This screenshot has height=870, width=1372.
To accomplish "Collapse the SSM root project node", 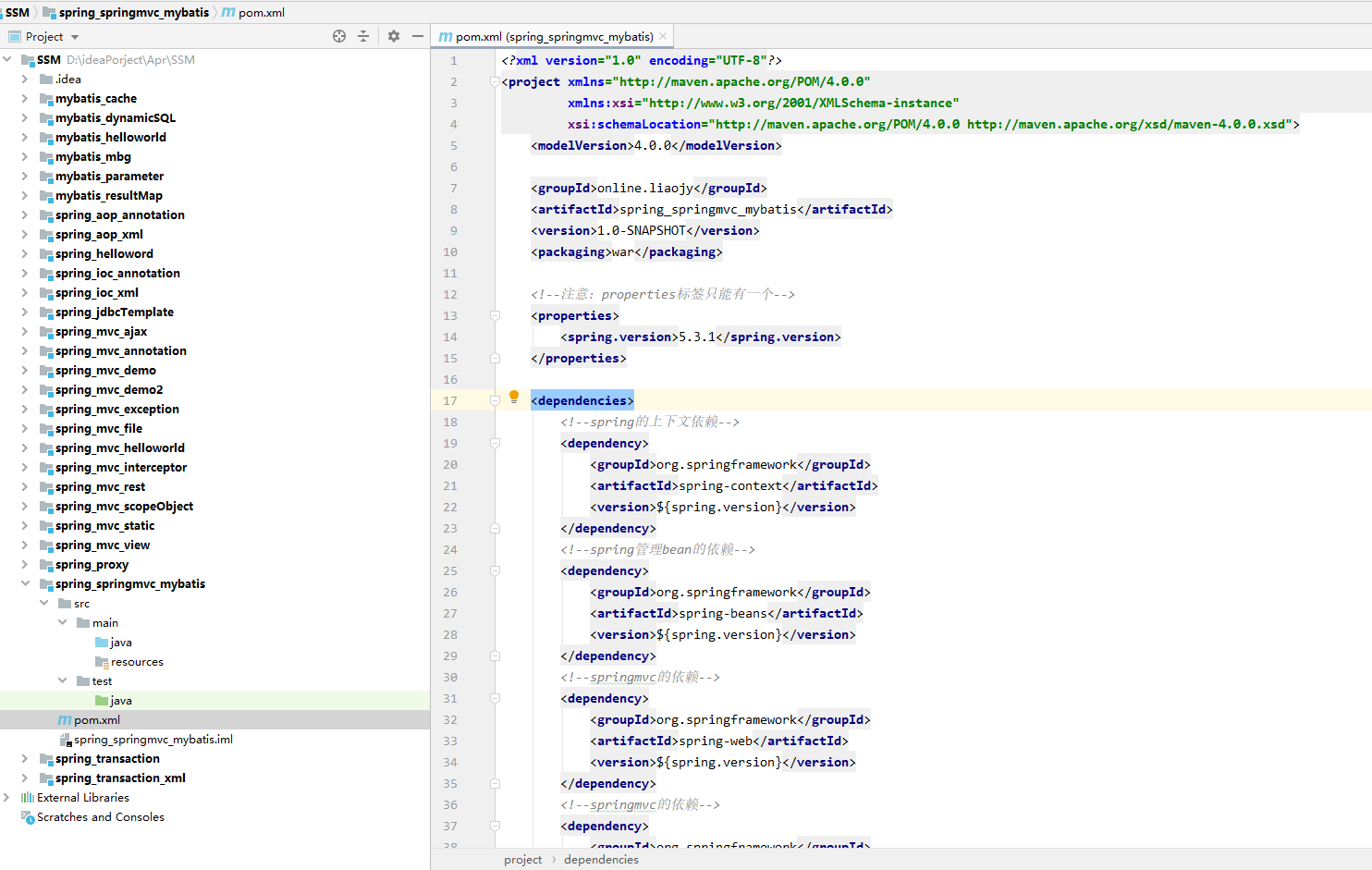I will click(x=7, y=59).
